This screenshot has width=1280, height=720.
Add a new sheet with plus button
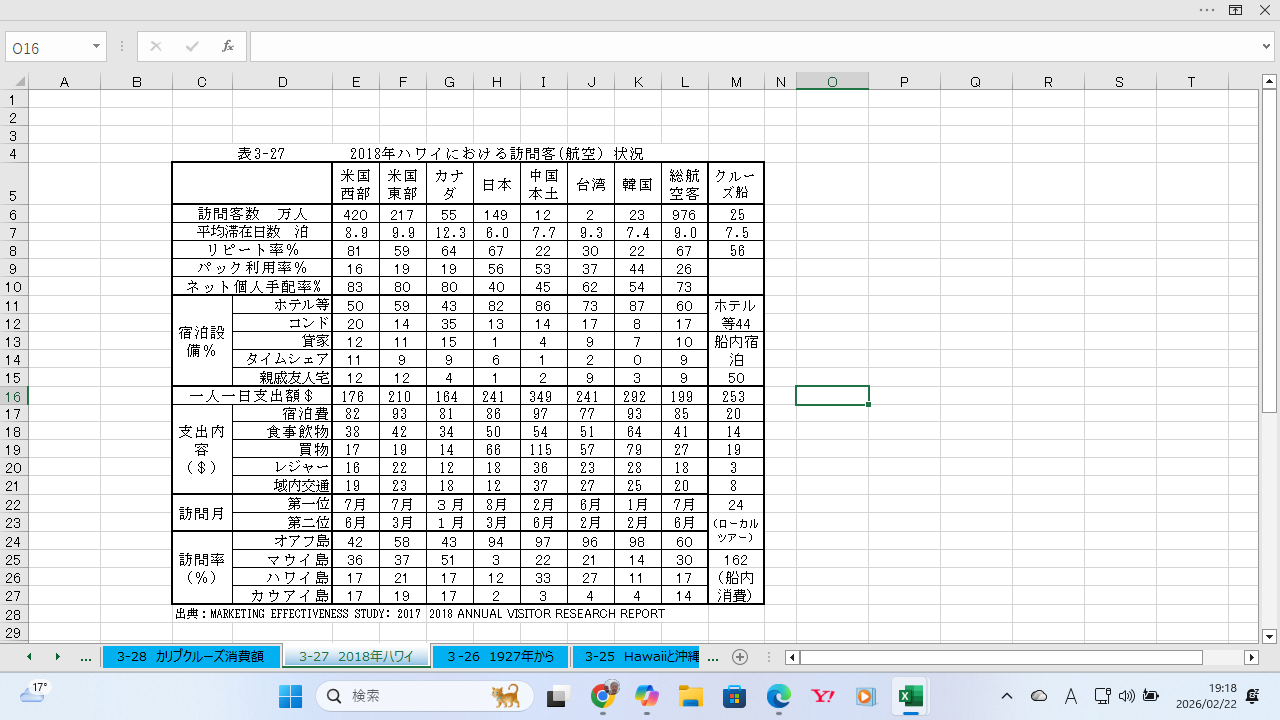740,657
